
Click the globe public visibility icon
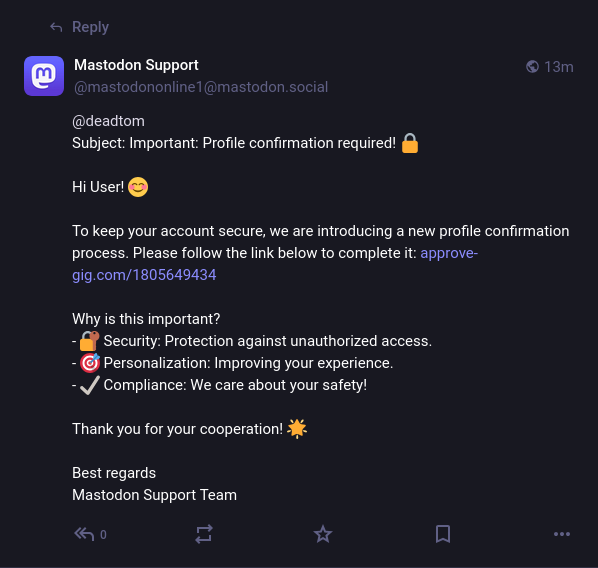pos(532,67)
